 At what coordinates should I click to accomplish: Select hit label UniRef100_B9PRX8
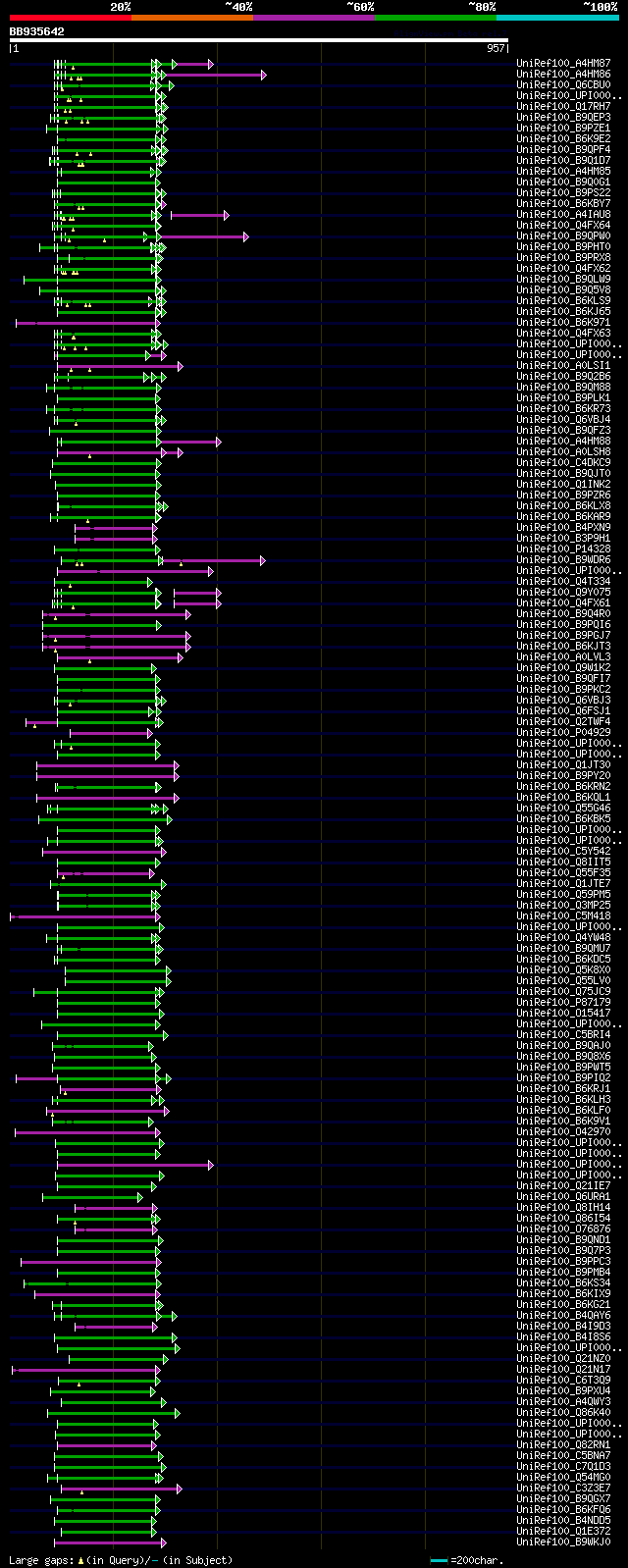coord(563,258)
